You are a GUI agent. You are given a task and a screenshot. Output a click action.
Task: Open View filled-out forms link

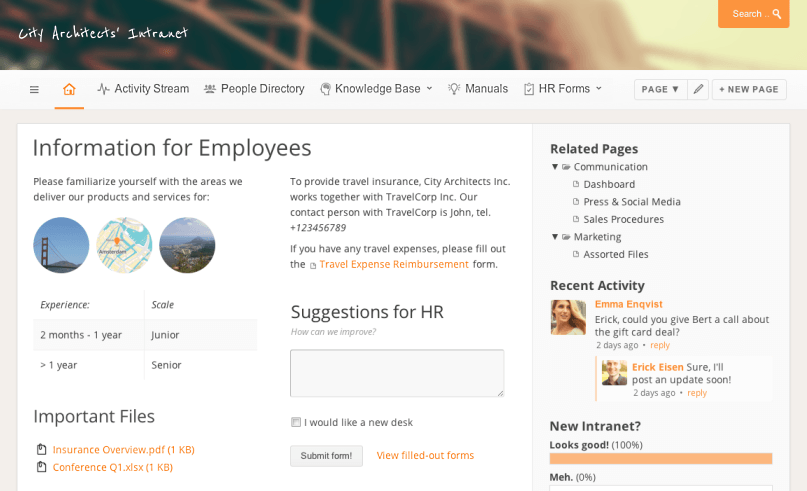point(425,455)
